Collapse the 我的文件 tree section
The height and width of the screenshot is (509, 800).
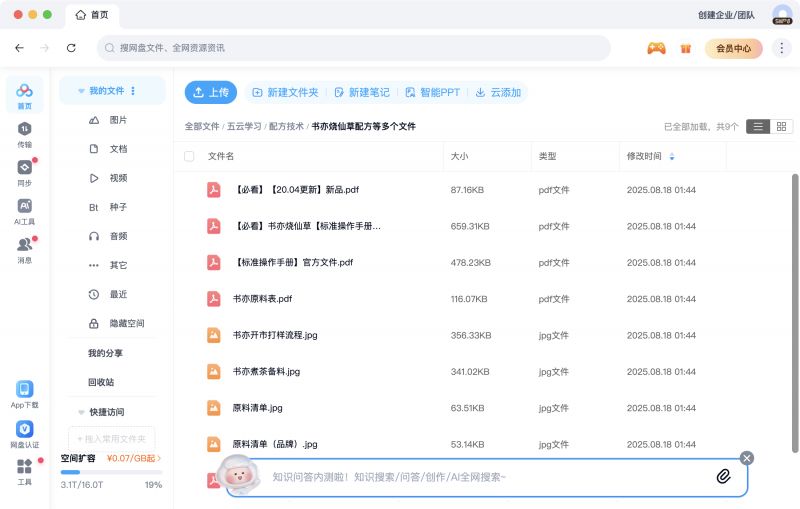click(x=81, y=91)
